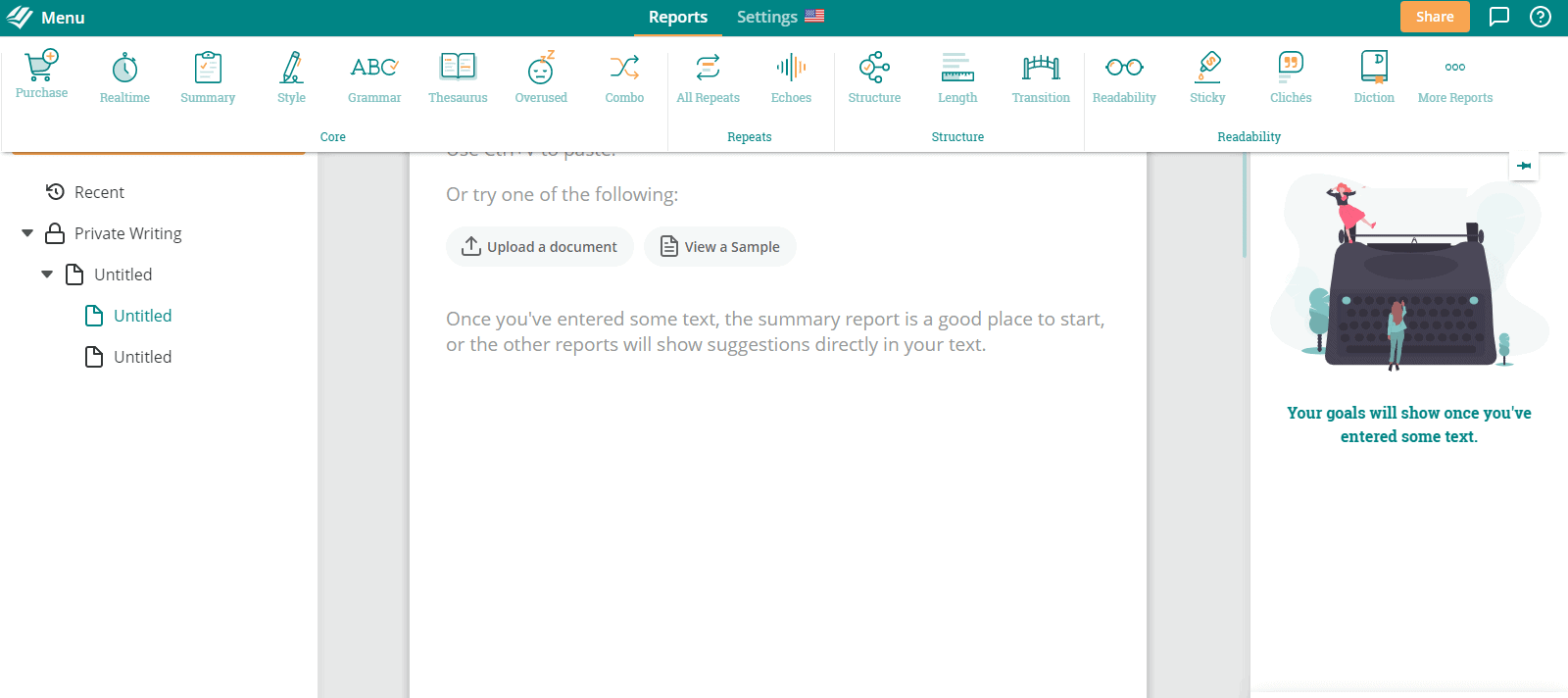The width and height of the screenshot is (1568, 698).
Task: Click the Structure group label in ribbon footer
Action: point(957,137)
